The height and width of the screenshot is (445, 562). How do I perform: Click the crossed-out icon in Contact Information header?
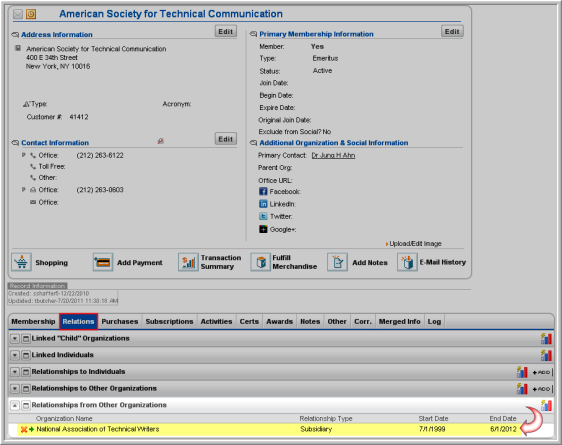click(161, 141)
